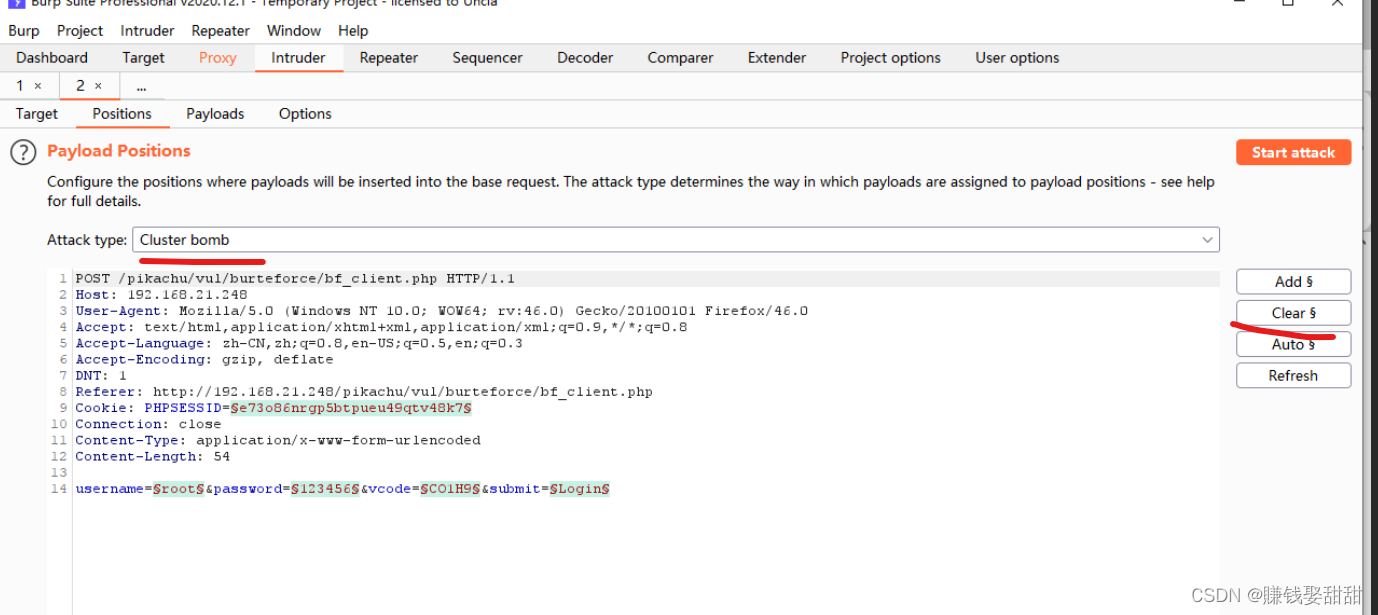Click the Connection: close header line
1378x615 pixels.
pyautogui.click(x=148, y=424)
